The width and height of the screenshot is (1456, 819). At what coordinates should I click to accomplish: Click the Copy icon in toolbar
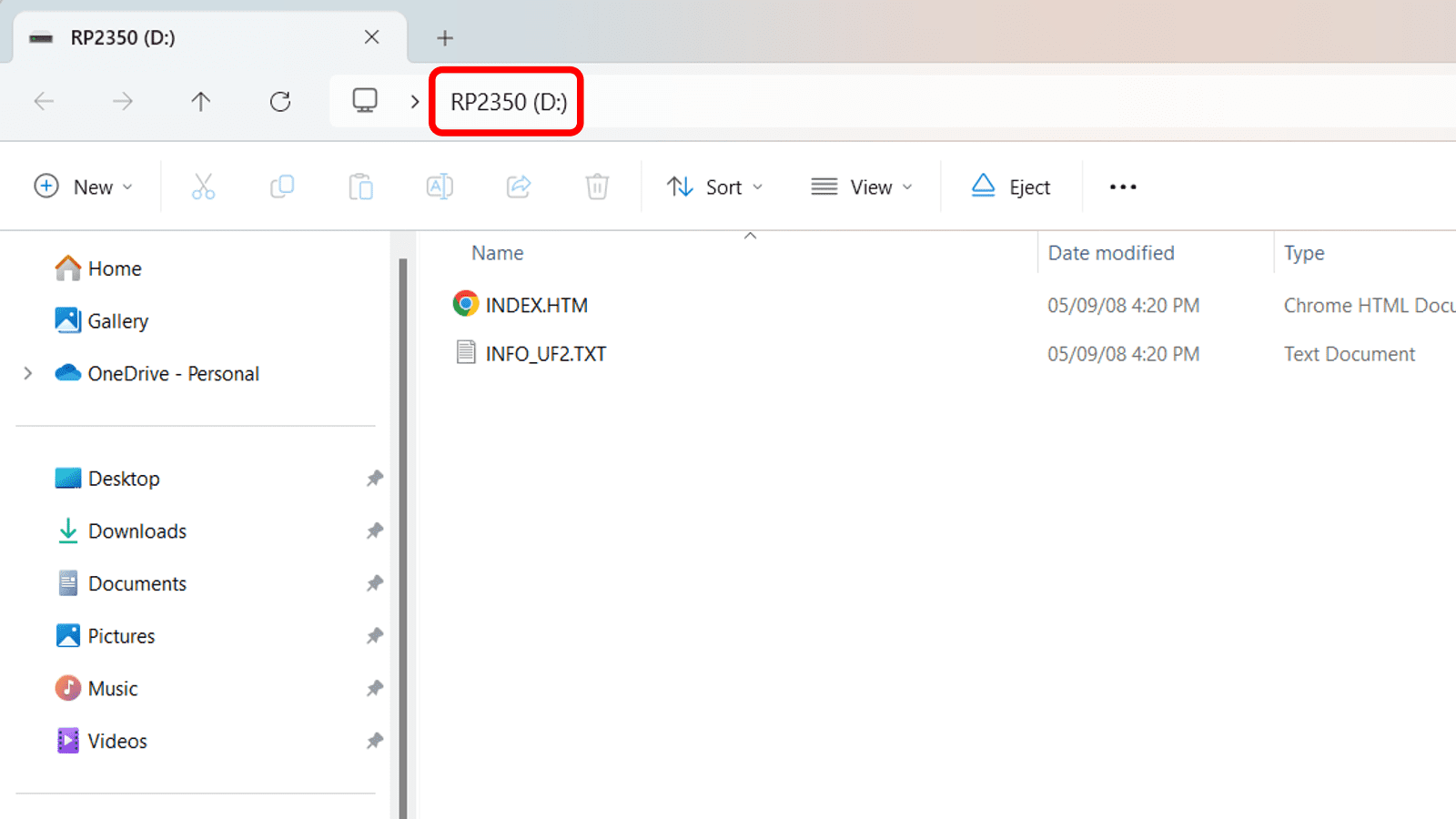coord(282,187)
